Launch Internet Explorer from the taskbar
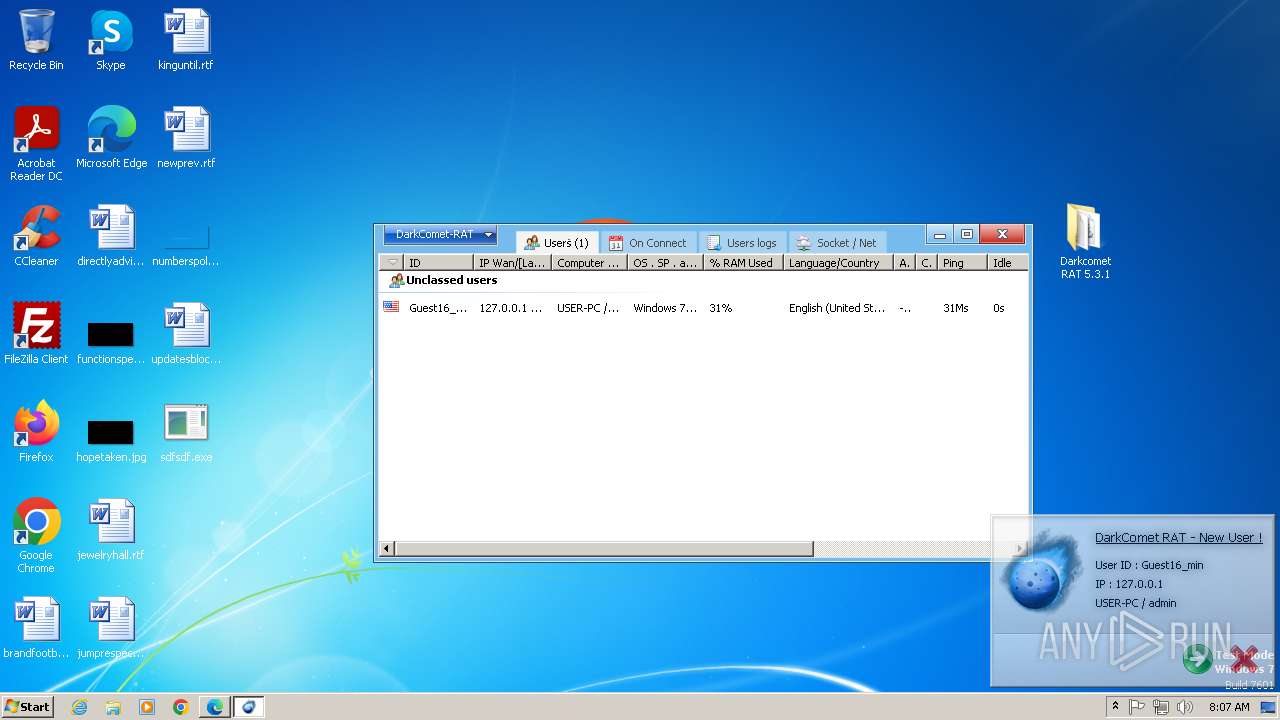 (x=80, y=707)
